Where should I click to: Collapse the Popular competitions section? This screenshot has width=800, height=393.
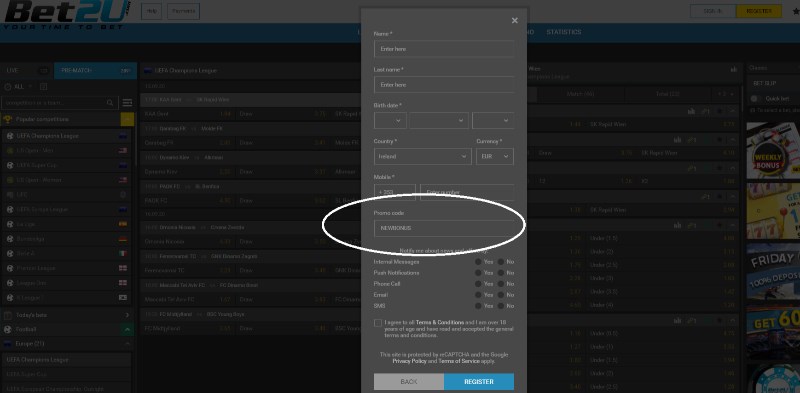127,119
